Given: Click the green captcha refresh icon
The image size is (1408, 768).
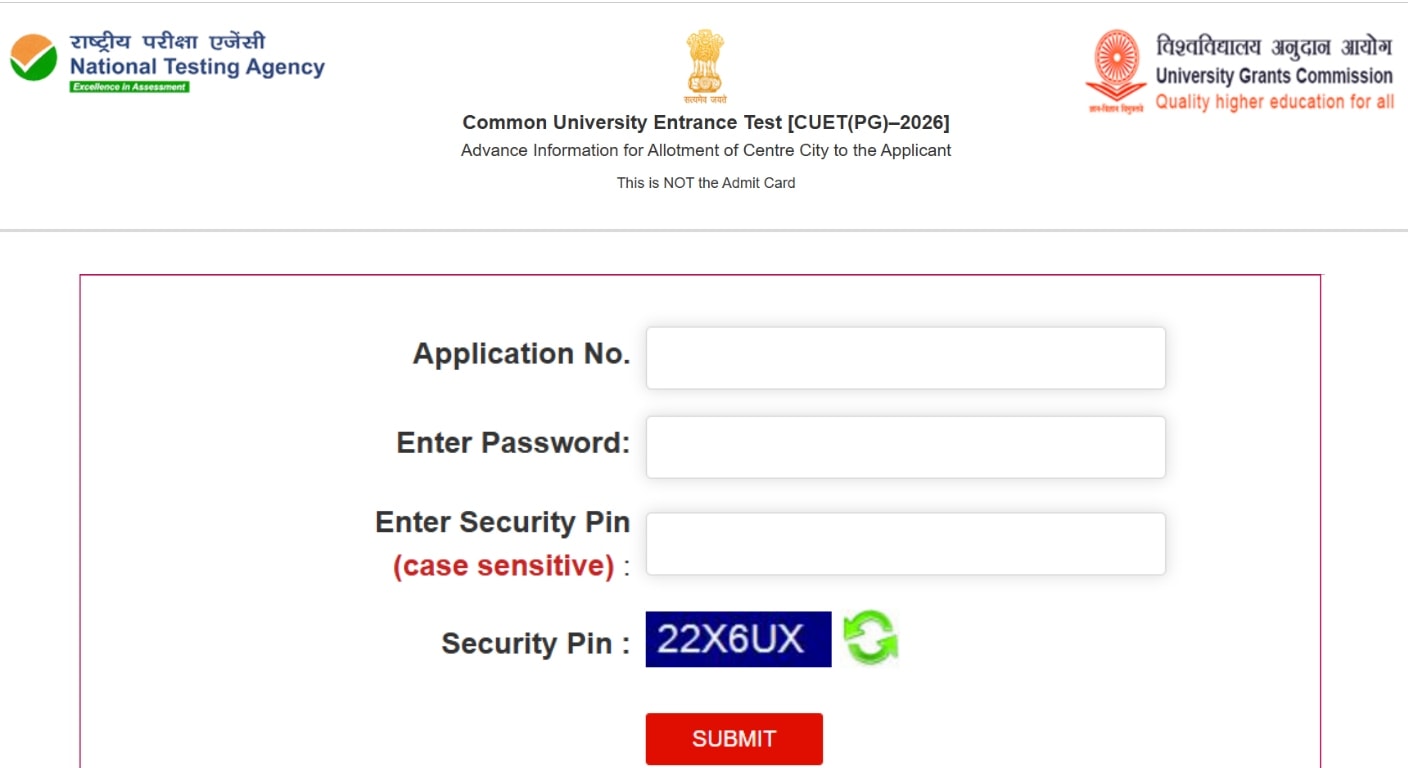Looking at the screenshot, I should pyautogui.click(x=870, y=638).
